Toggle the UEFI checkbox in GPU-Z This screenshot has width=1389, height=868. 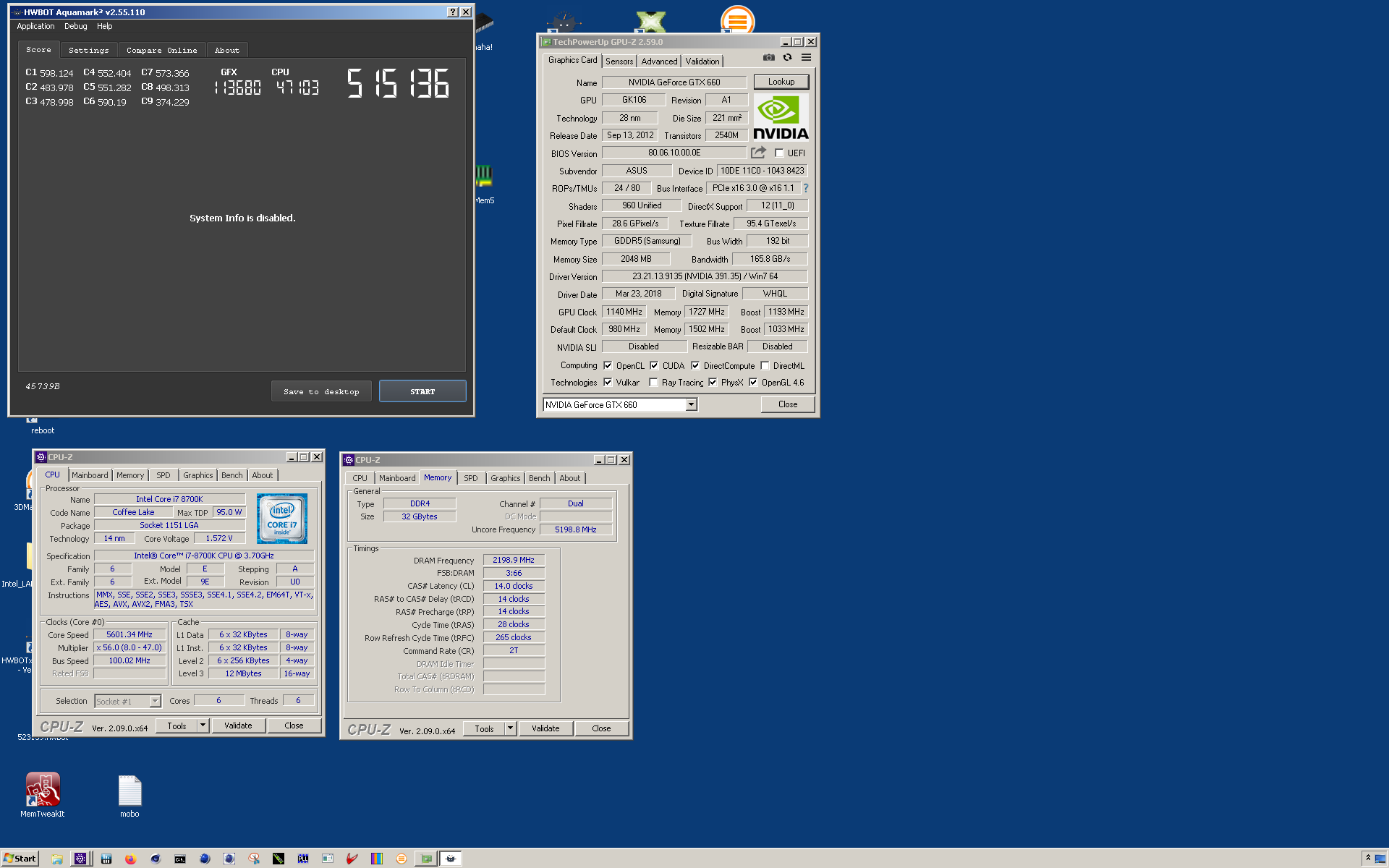click(x=779, y=153)
